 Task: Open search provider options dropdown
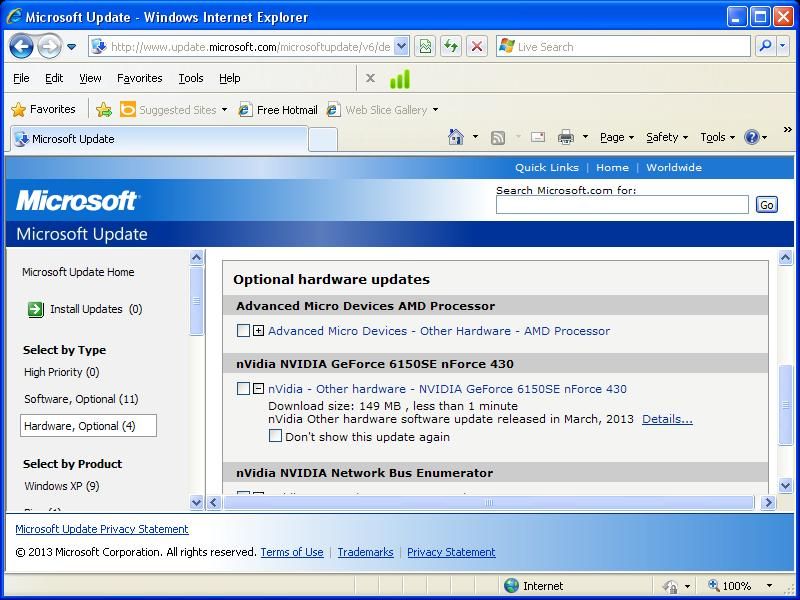(783, 47)
